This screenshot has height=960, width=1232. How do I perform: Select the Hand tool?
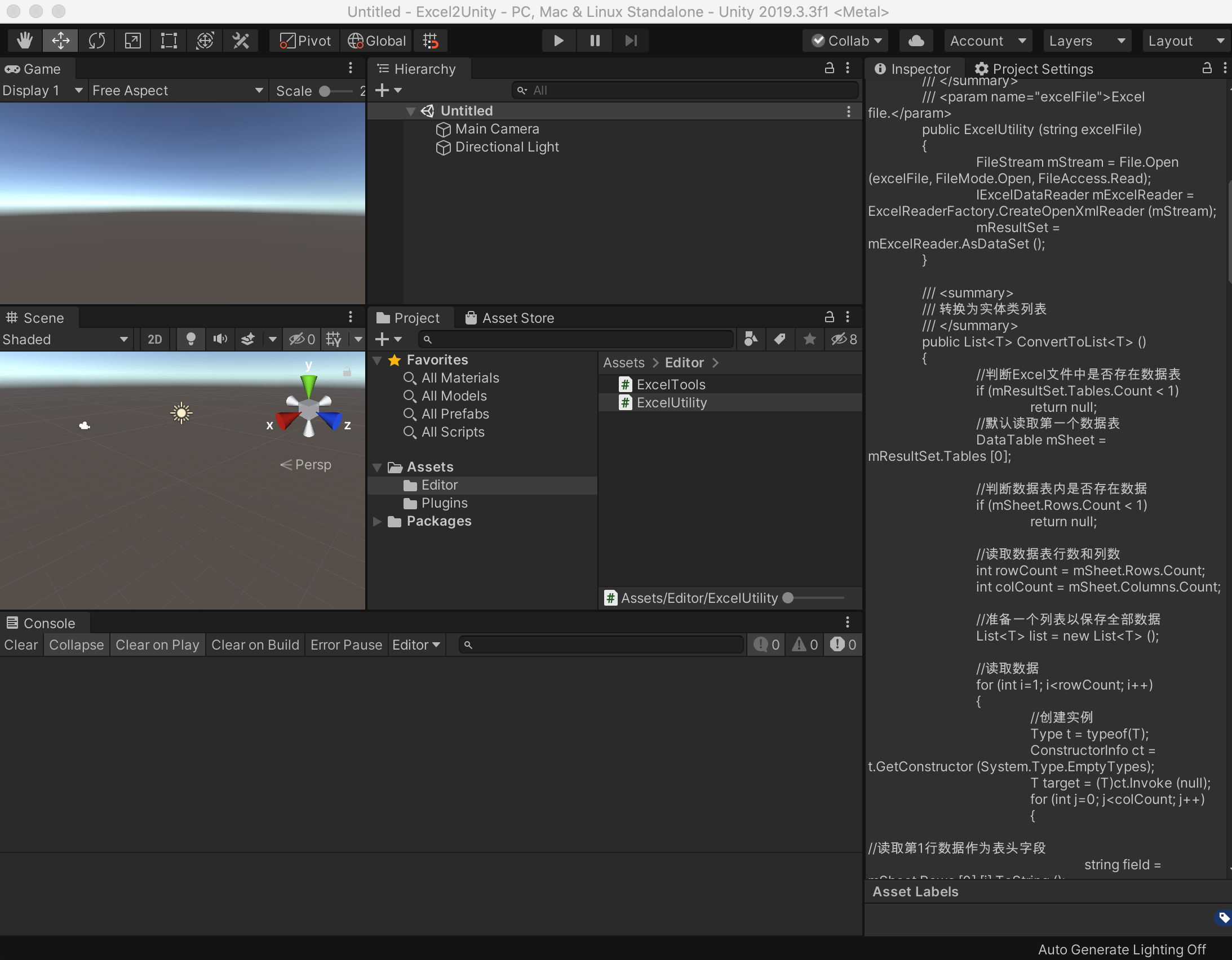(x=24, y=41)
